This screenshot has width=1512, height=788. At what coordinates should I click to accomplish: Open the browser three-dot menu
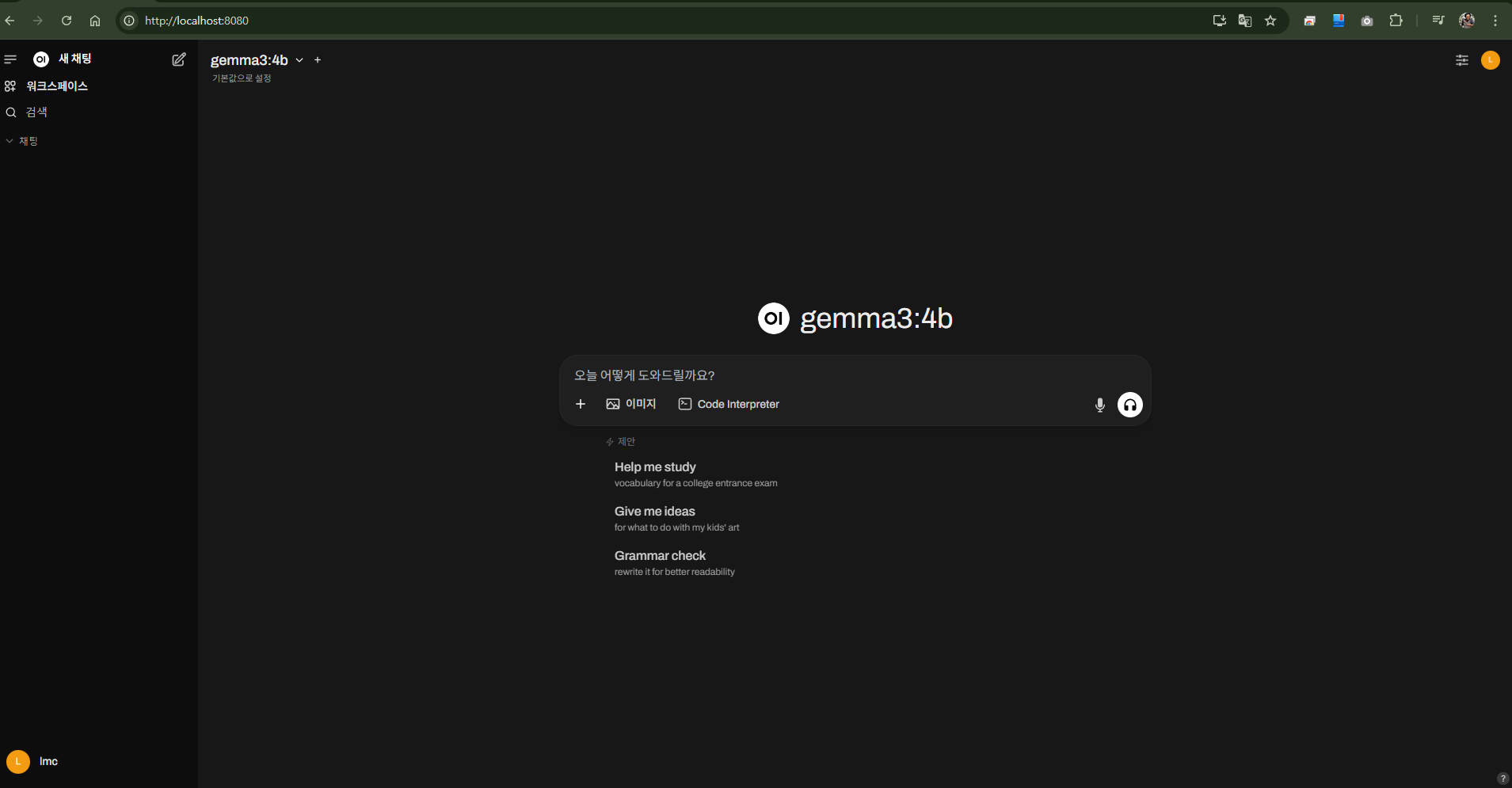1495,21
